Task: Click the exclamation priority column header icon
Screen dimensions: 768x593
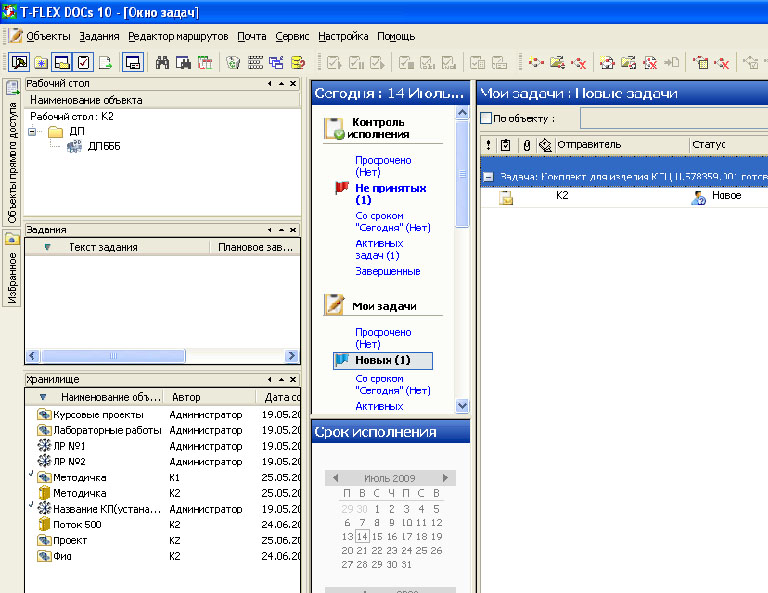Action: pyautogui.click(x=488, y=145)
